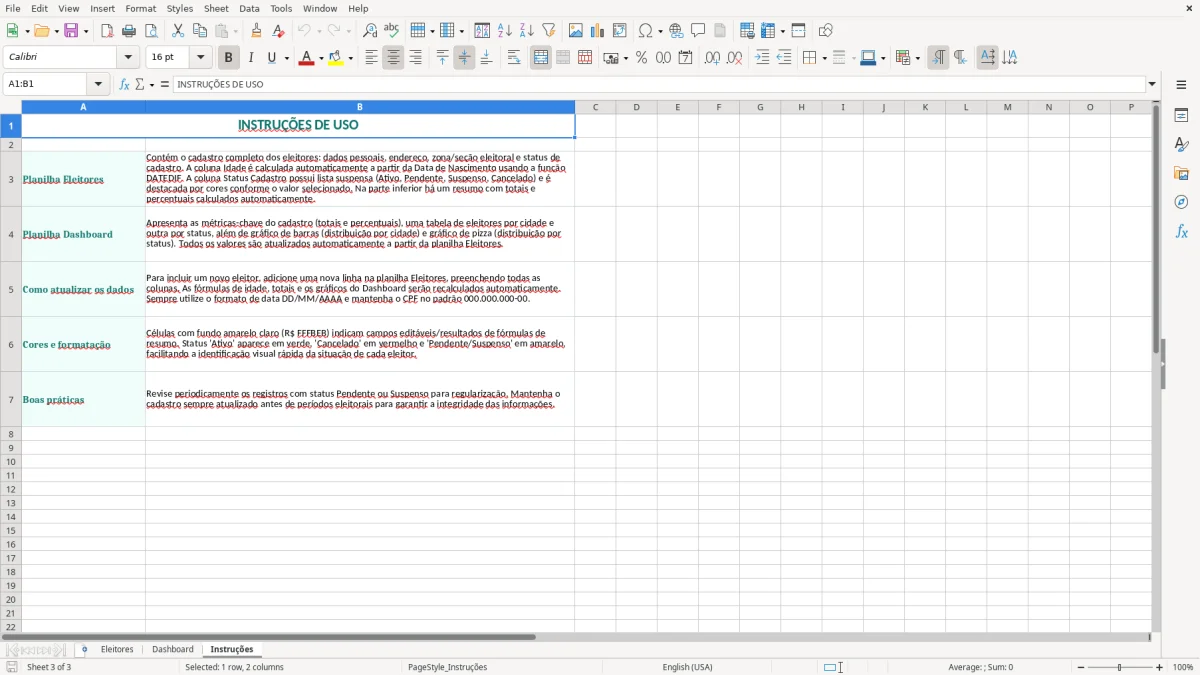The width and height of the screenshot is (1200, 675).
Task: Apply the red font color swatch
Action: [x=306, y=58]
